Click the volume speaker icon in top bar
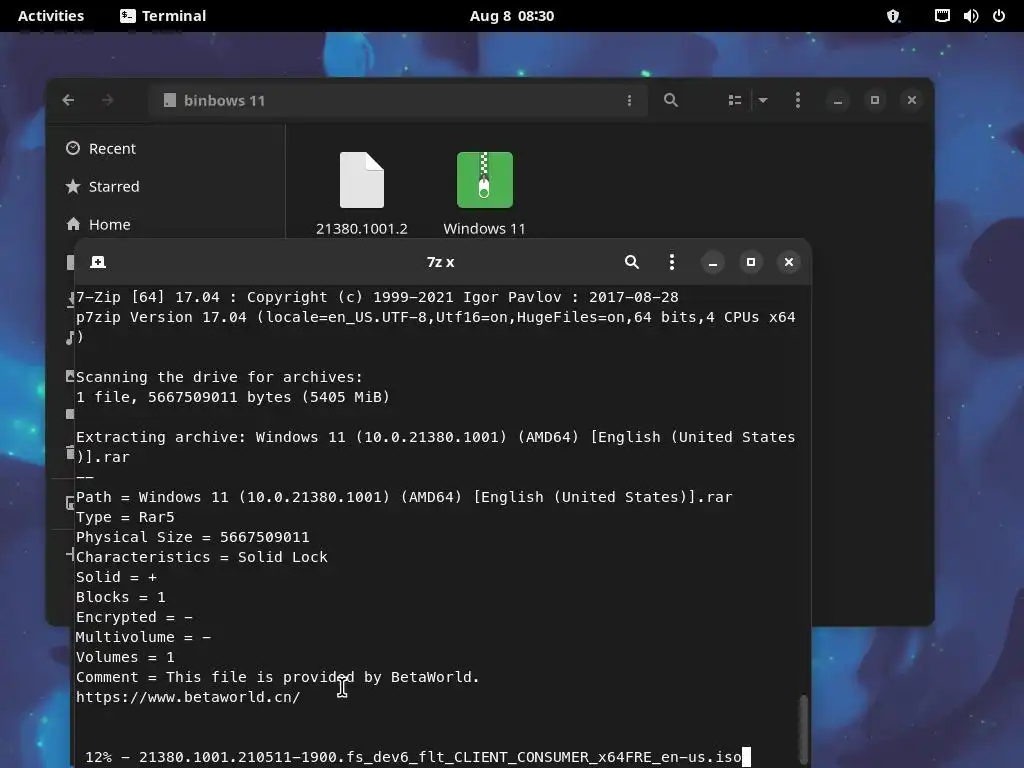 coord(970,16)
